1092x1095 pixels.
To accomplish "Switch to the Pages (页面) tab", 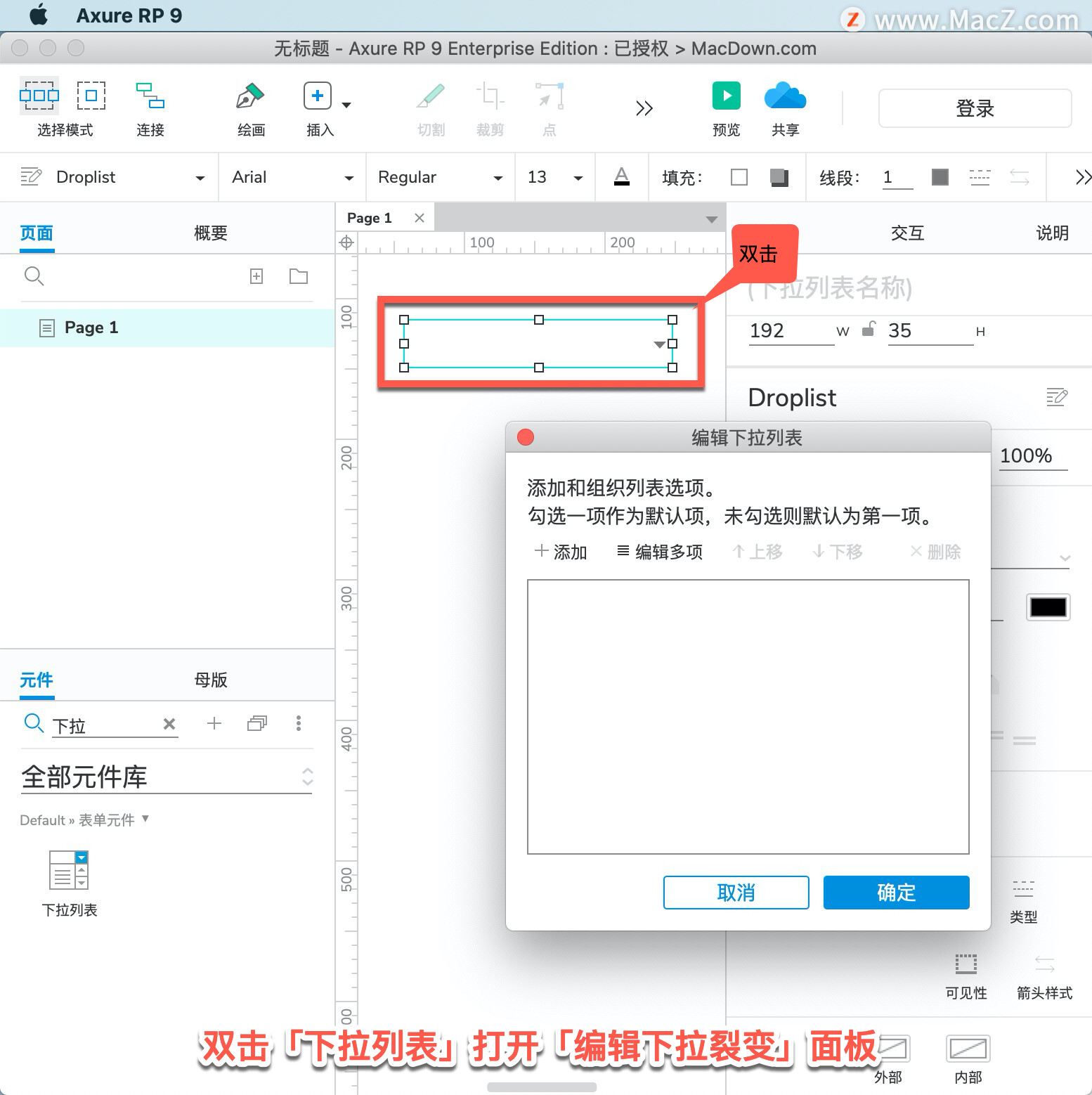I will (37, 233).
